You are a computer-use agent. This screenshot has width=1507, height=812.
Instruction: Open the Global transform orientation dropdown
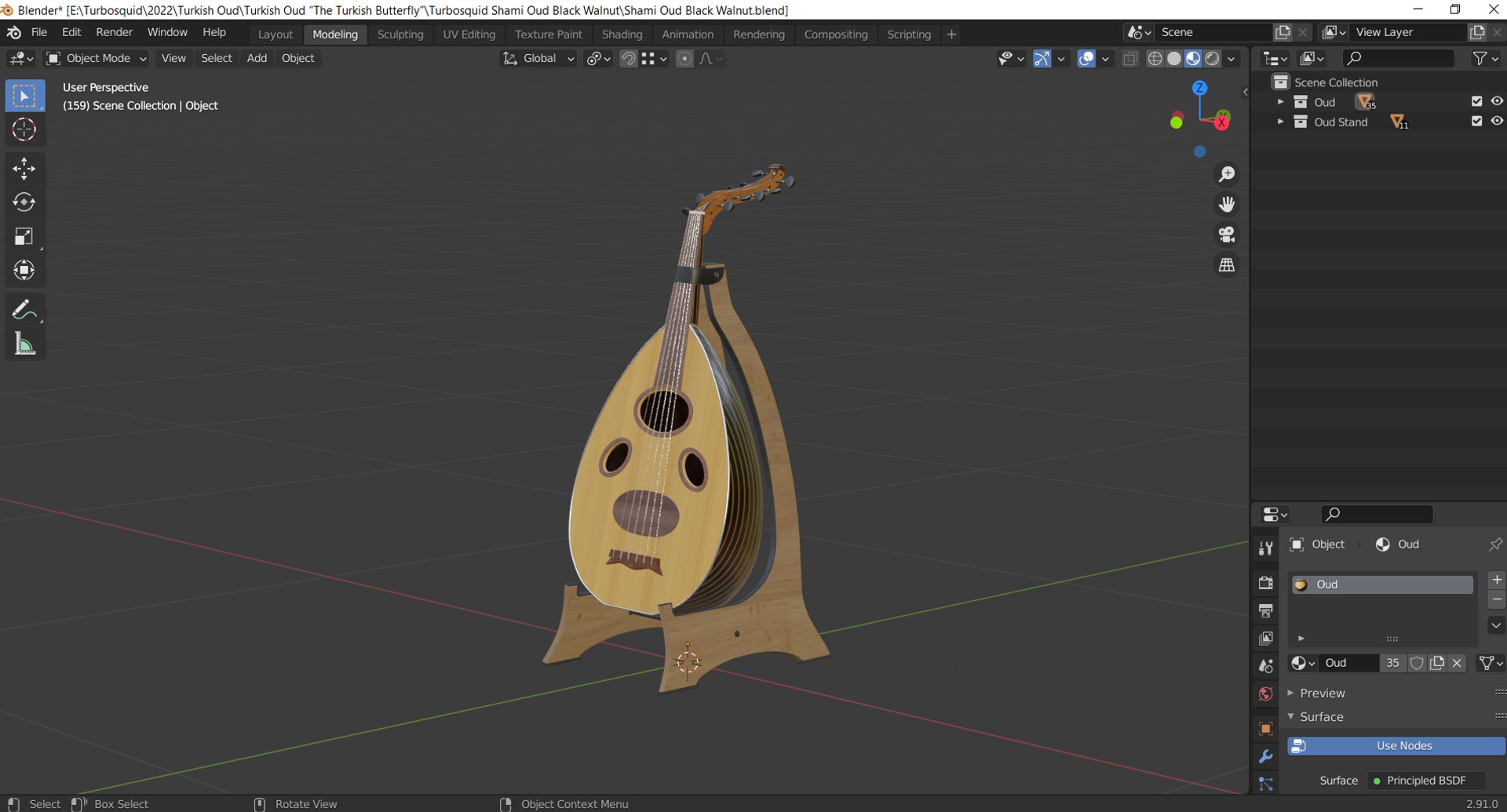[x=538, y=58]
